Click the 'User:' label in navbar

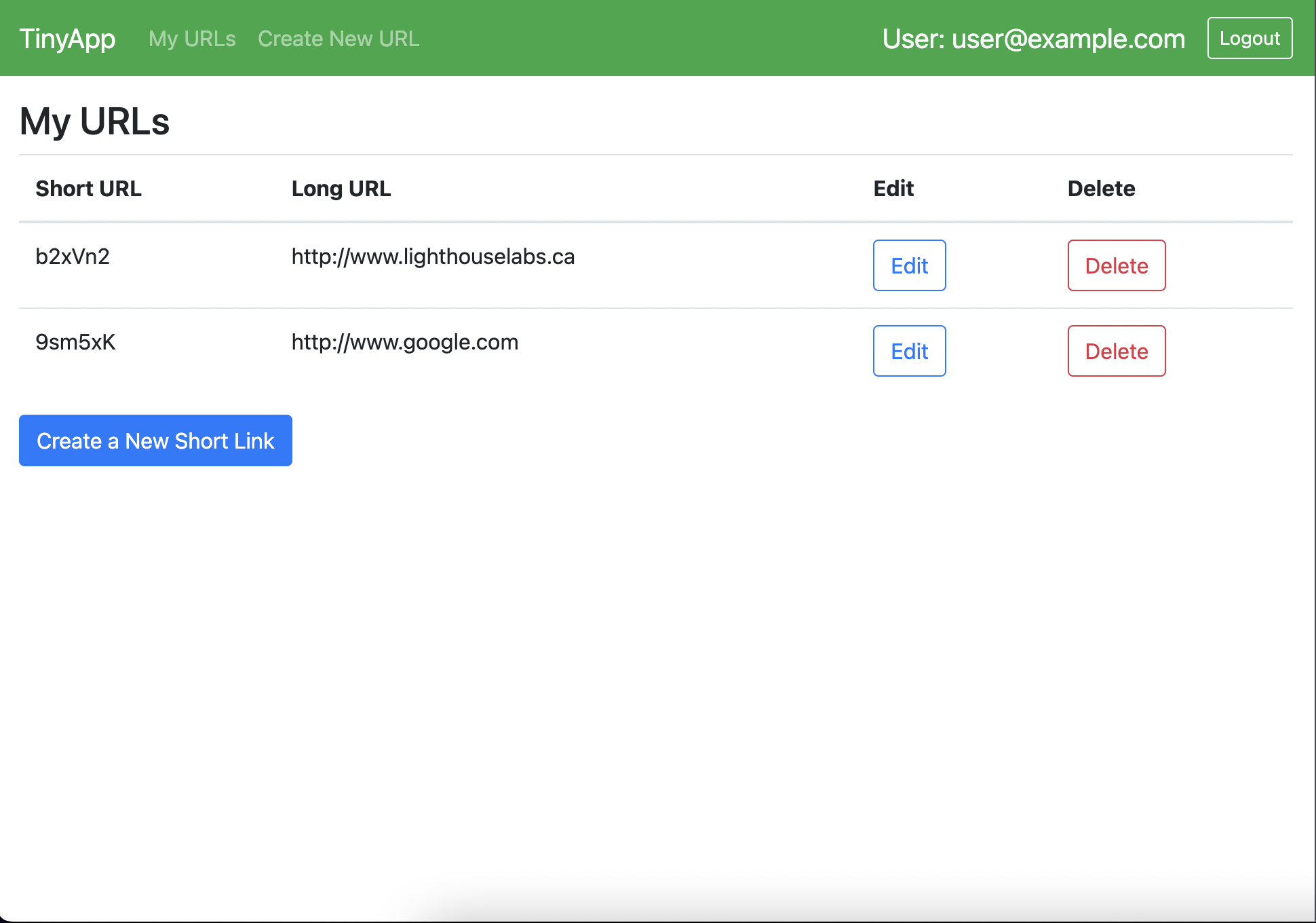[x=913, y=39]
